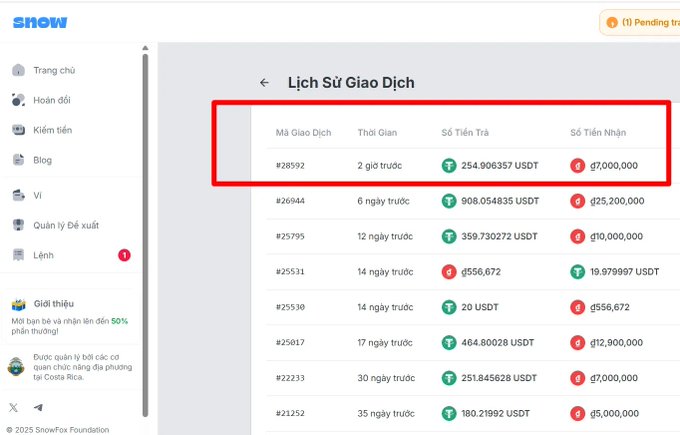Open transaction #21252
Screen dimensions: 680x435
pos(291,412)
